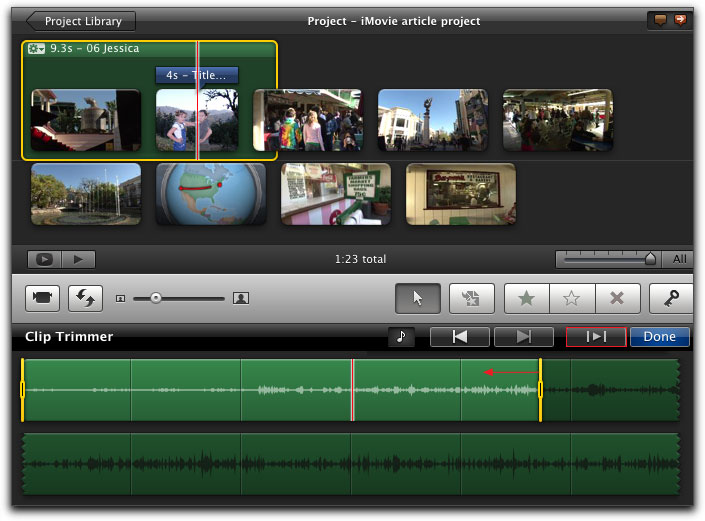Image resolution: width=705 pixels, height=521 pixels.
Task: Mark selection as favorite with filled star
Action: (527, 298)
